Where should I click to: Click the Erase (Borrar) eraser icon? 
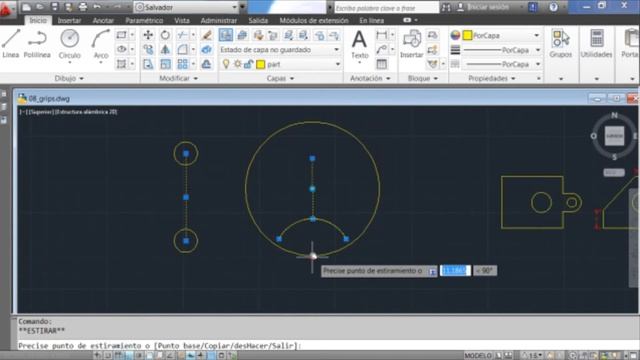(x=207, y=35)
